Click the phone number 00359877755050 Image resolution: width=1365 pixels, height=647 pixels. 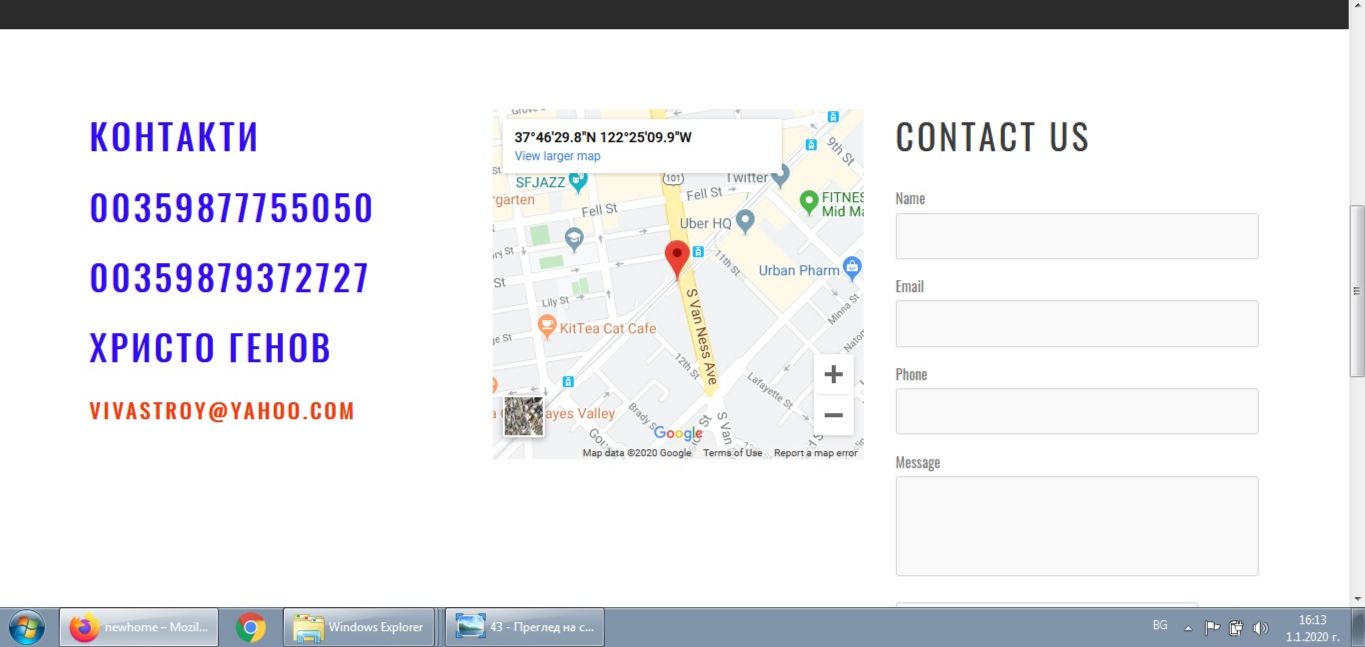231,208
